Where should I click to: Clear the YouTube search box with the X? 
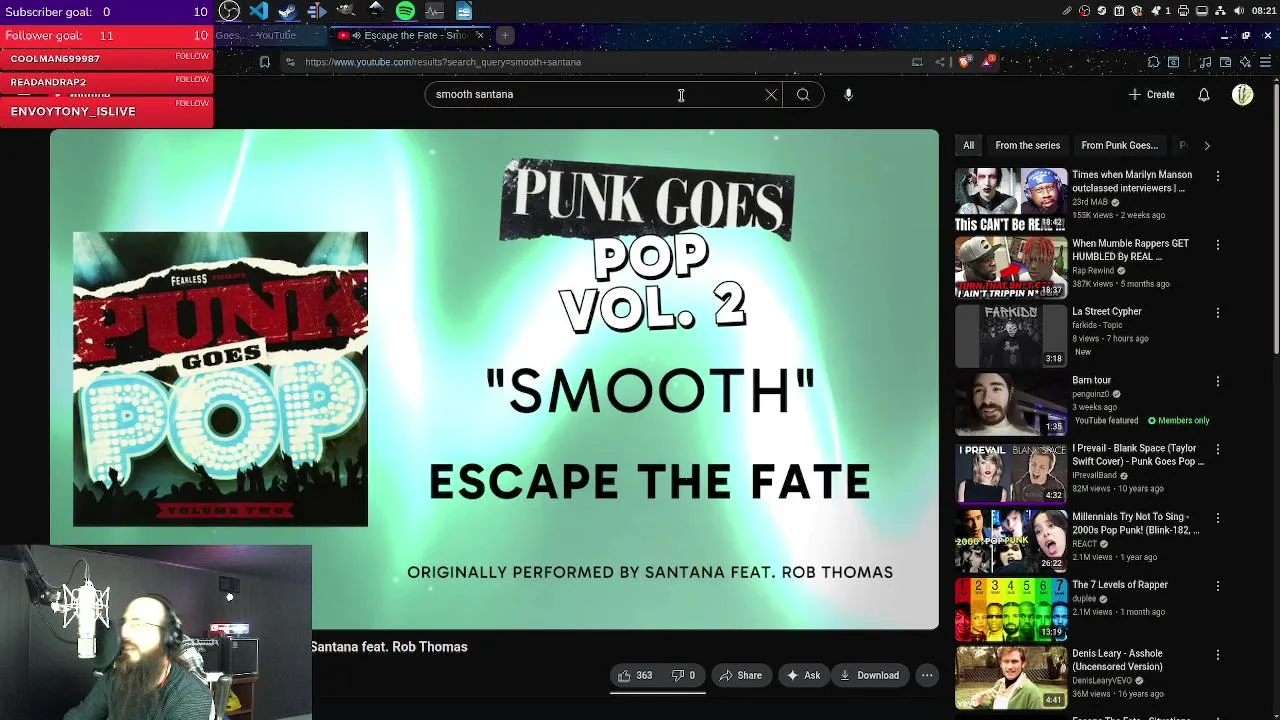771,95
